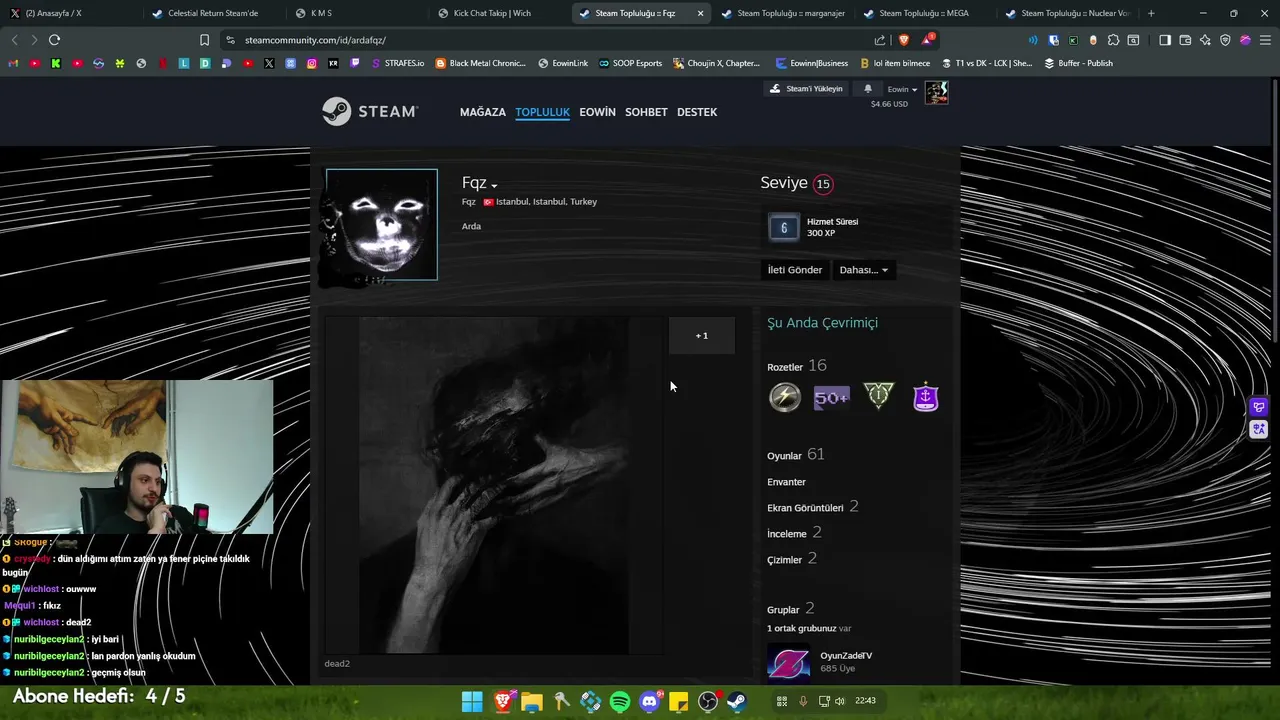The height and width of the screenshot is (720, 1280).
Task: Open the Black Metal Chronic... bookmark
Action: coord(480,63)
